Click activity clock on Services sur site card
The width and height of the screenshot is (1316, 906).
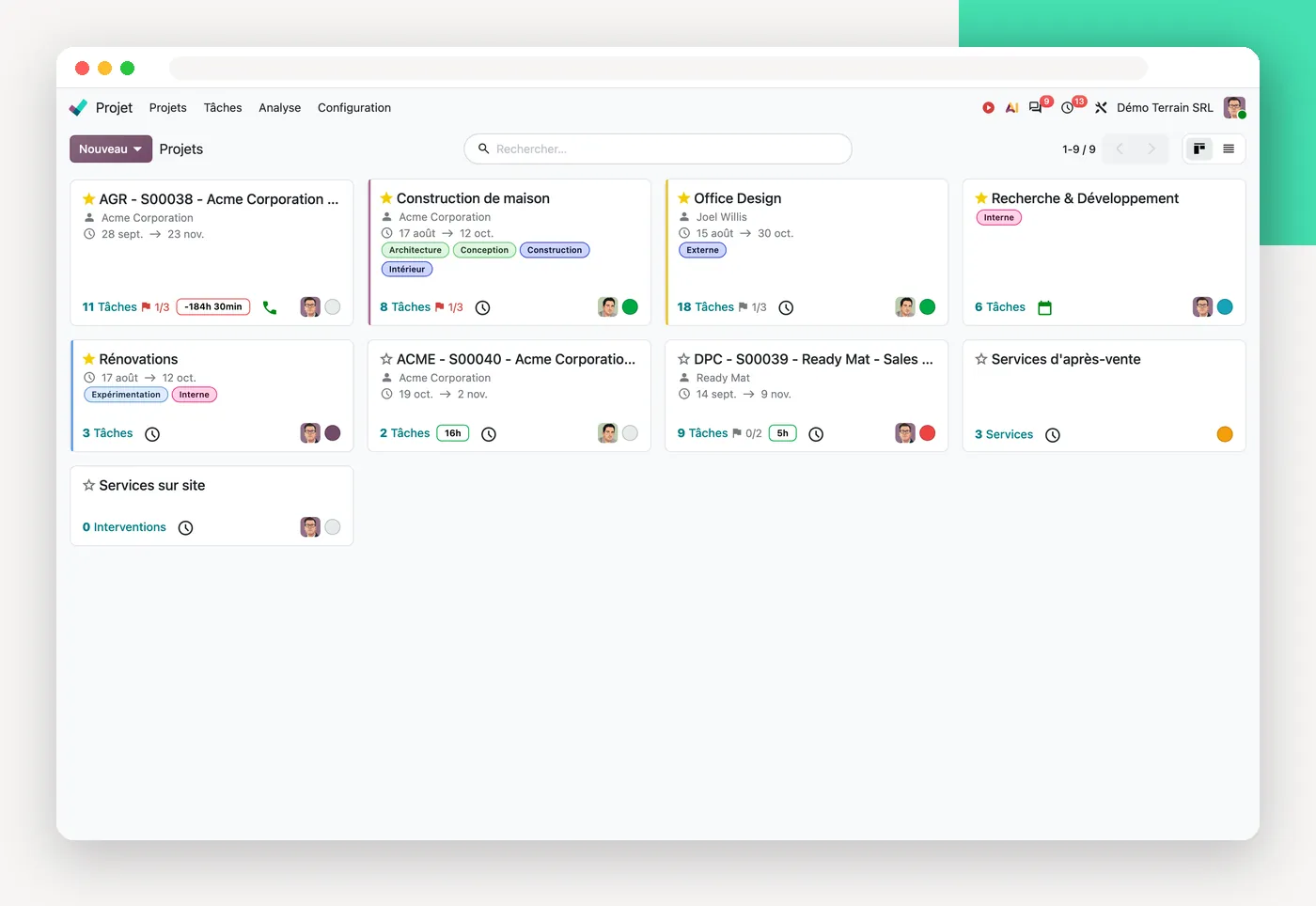click(x=186, y=528)
